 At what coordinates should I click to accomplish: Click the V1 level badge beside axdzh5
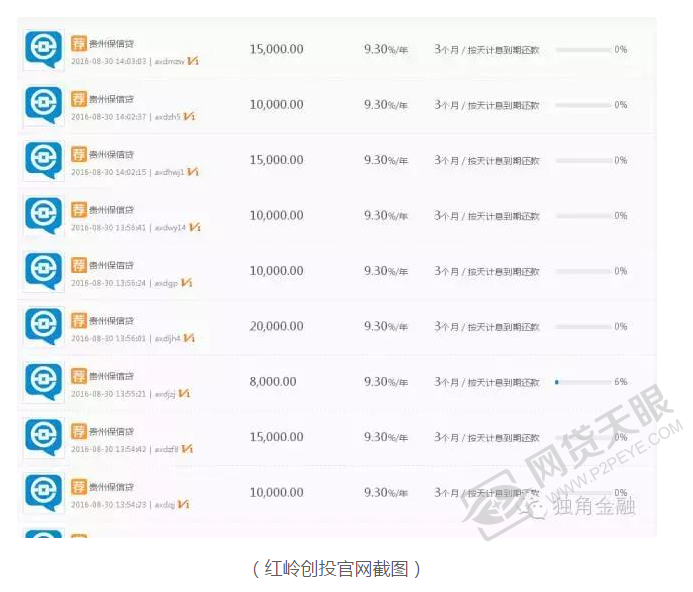(x=189, y=116)
